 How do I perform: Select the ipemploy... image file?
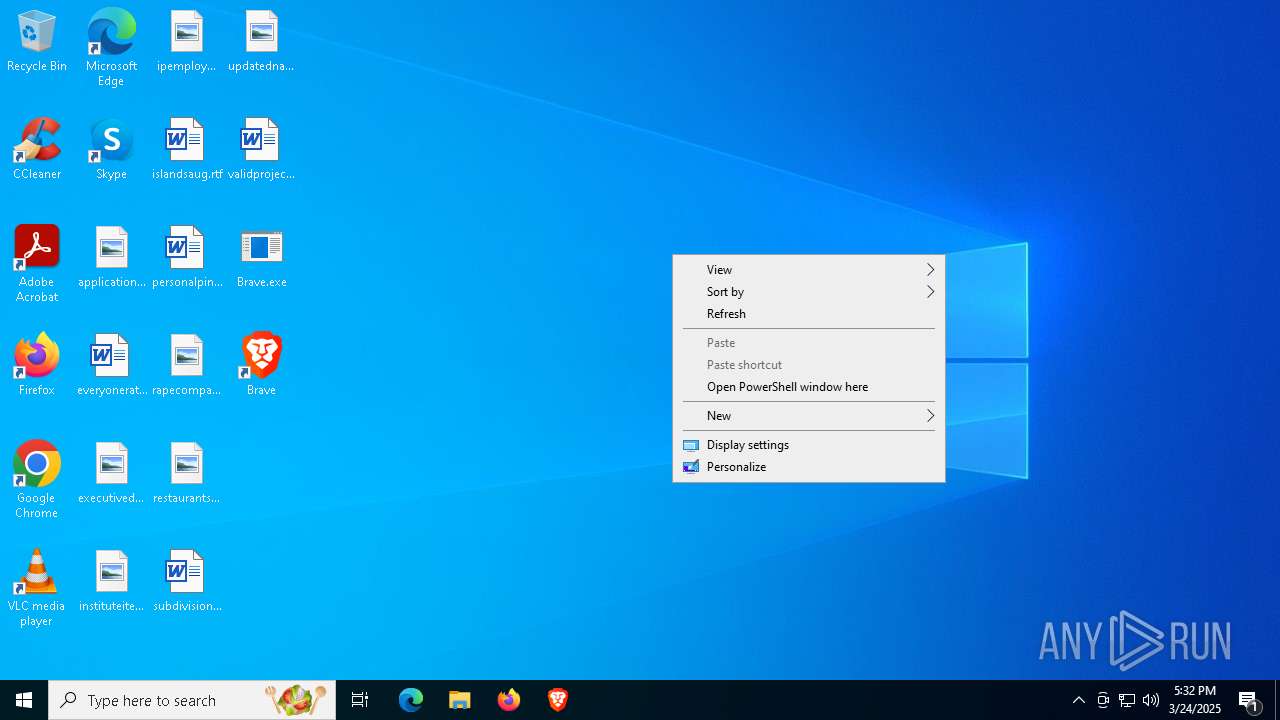coord(186,42)
